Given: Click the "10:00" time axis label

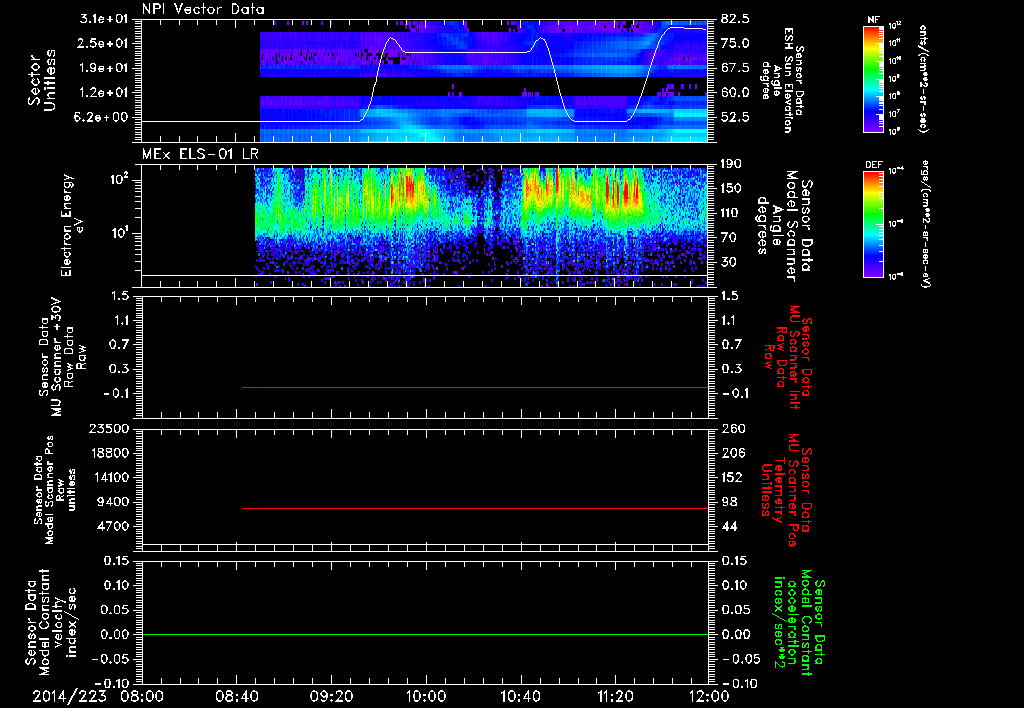Looking at the screenshot, I should coord(425,696).
